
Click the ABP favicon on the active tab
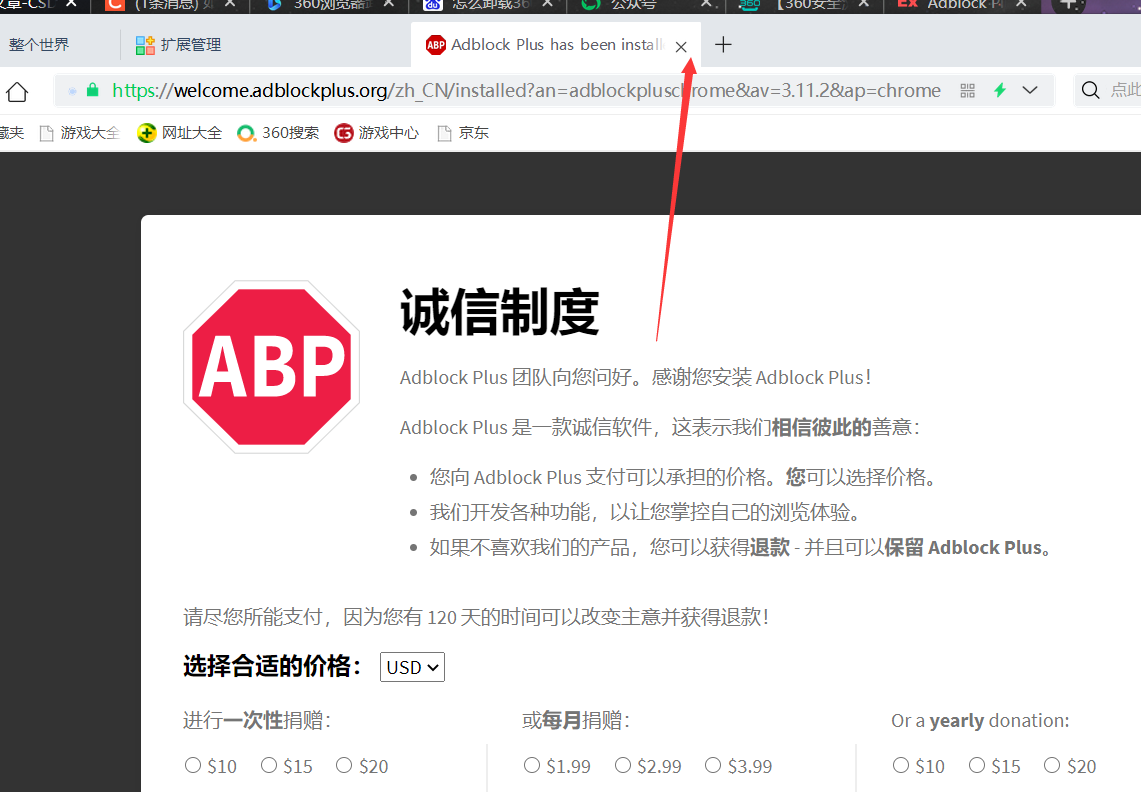click(436, 45)
